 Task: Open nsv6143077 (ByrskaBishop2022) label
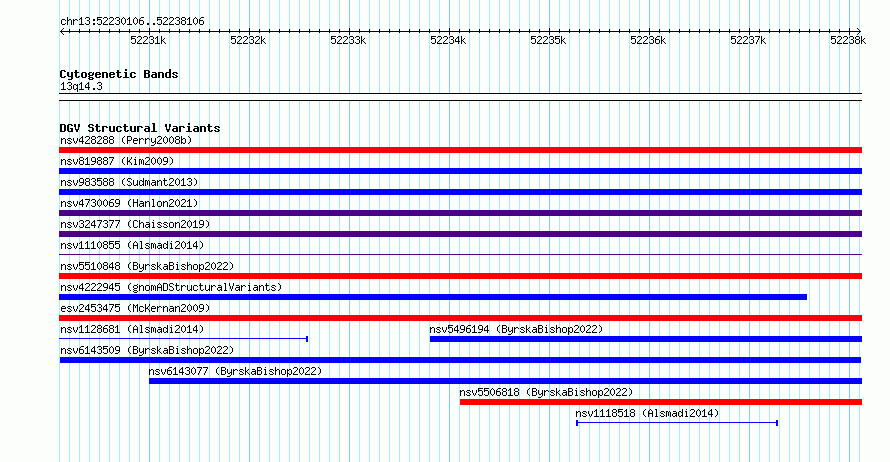pos(235,371)
